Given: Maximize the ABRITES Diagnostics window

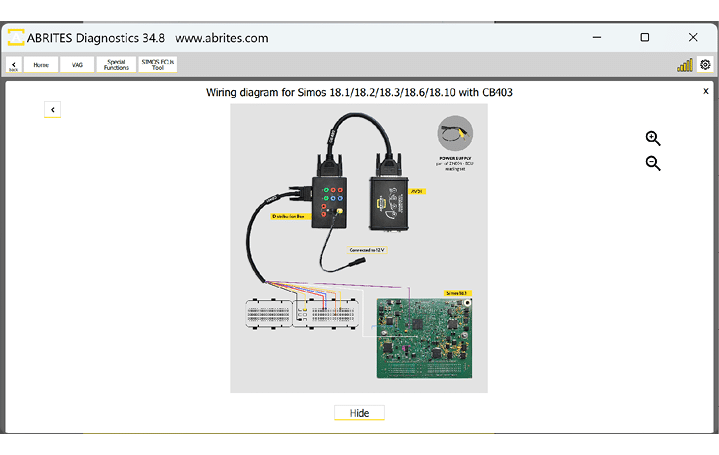Looking at the screenshot, I should coord(644,38).
